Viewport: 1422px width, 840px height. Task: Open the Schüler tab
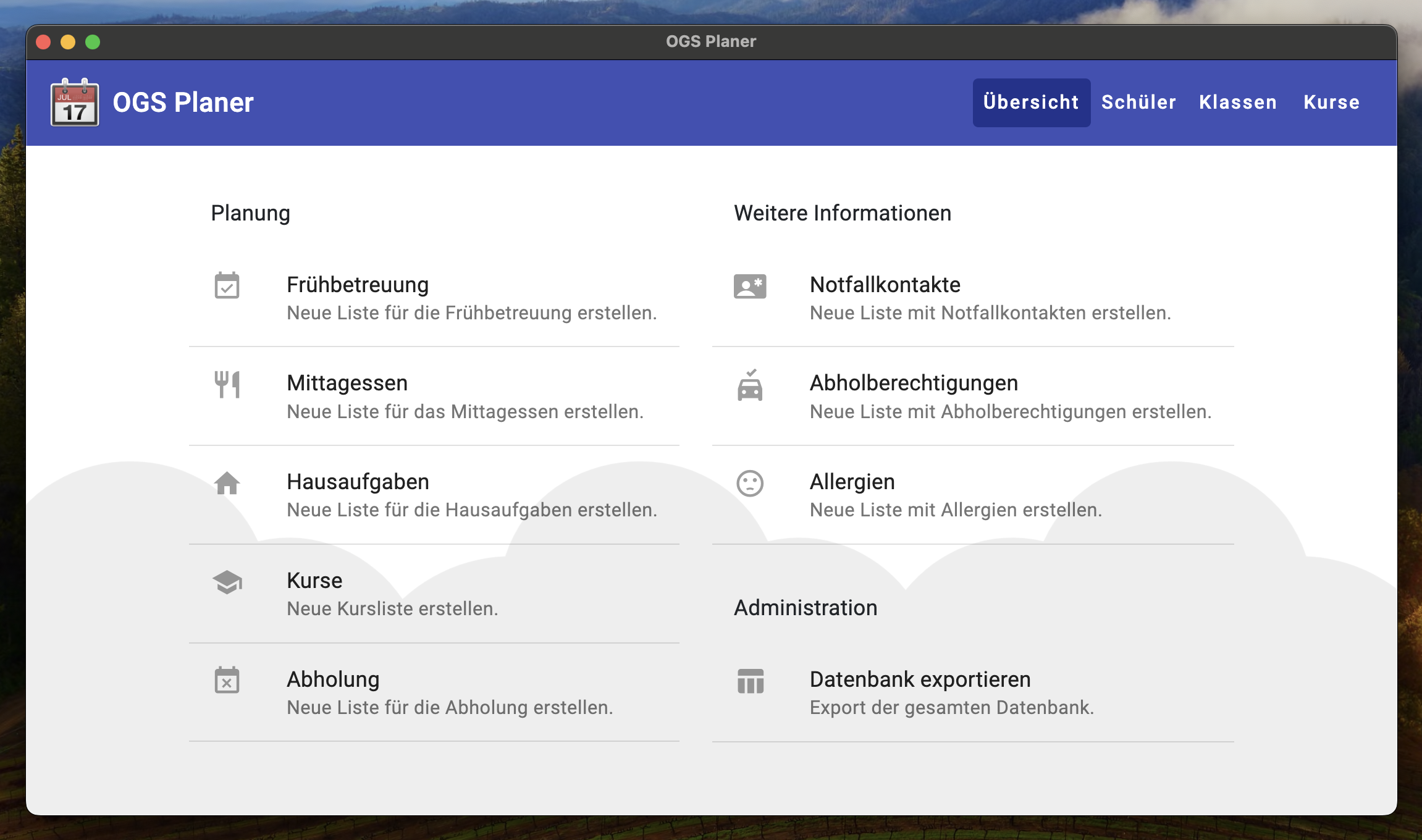tap(1138, 103)
